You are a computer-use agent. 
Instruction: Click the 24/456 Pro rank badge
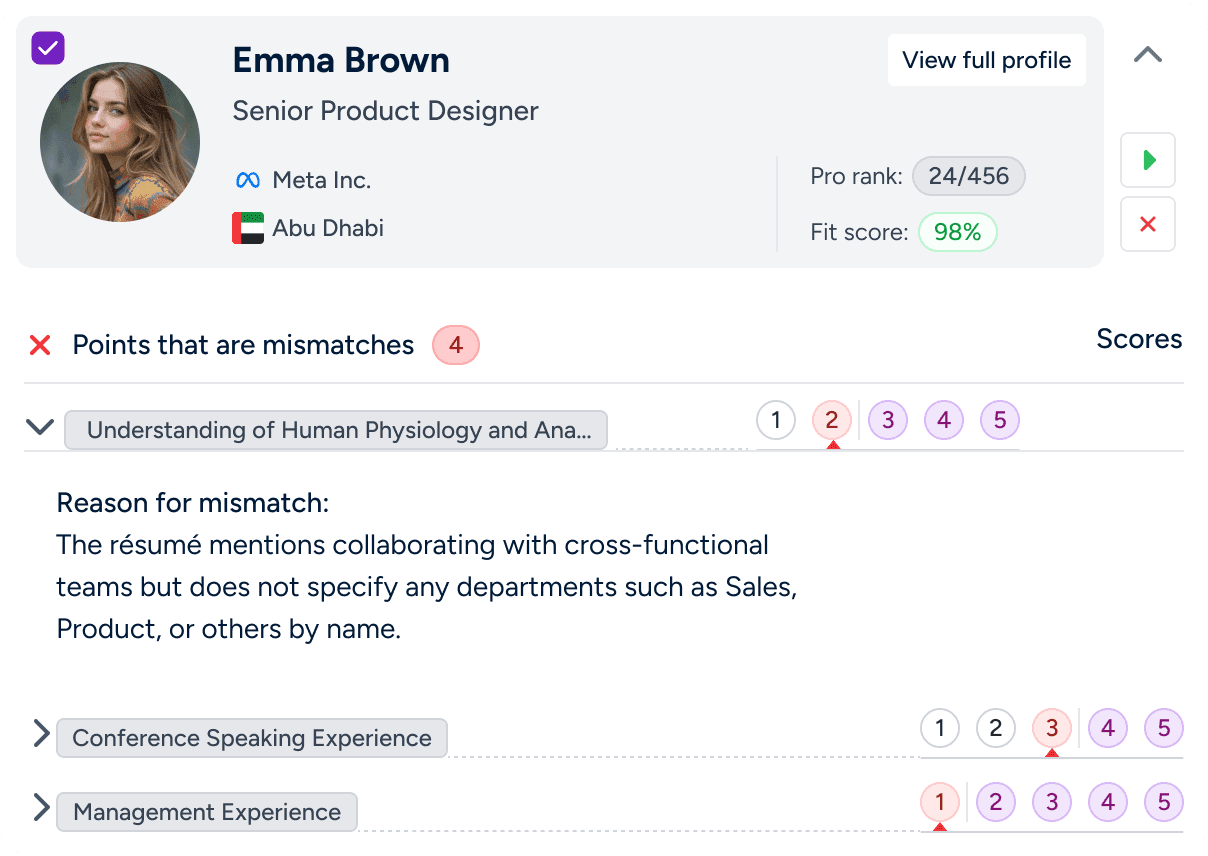pyautogui.click(x=968, y=177)
